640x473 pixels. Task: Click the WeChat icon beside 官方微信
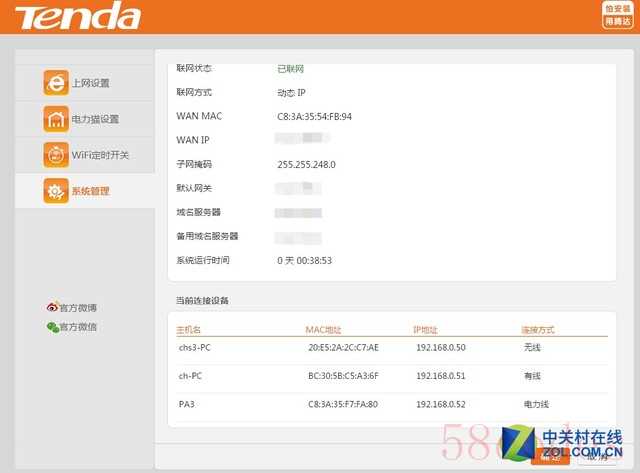pos(52,327)
